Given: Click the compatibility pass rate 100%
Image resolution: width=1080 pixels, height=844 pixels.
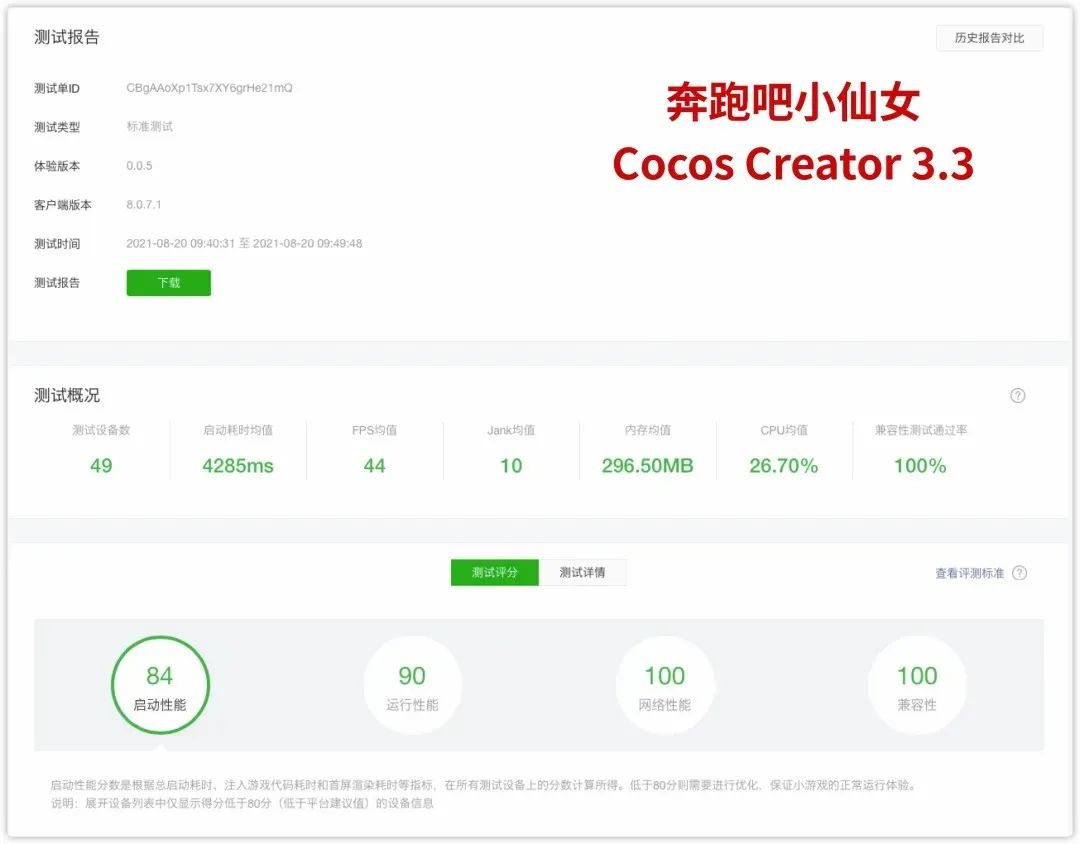Looking at the screenshot, I should pos(920,466).
